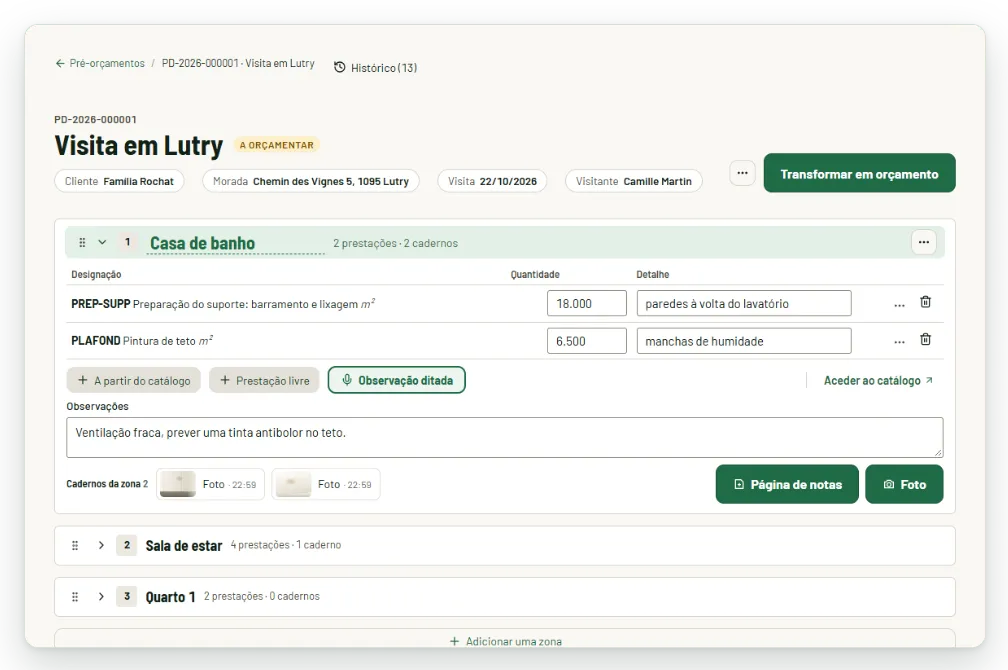1008x670 pixels.
Task: Edit detail 'paredes à volta do lavatório'
Action: [744, 303]
